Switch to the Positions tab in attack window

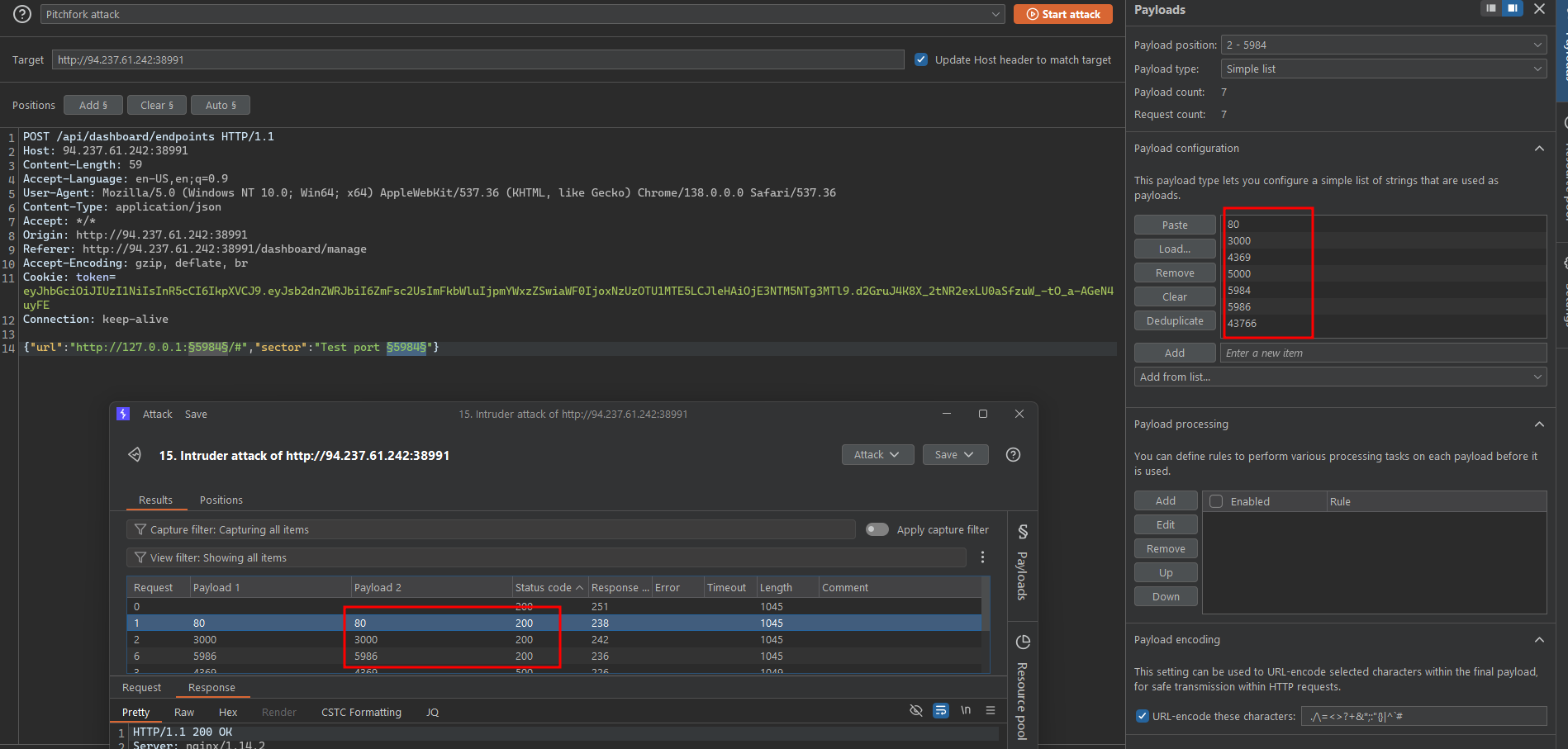pyautogui.click(x=221, y=500)
